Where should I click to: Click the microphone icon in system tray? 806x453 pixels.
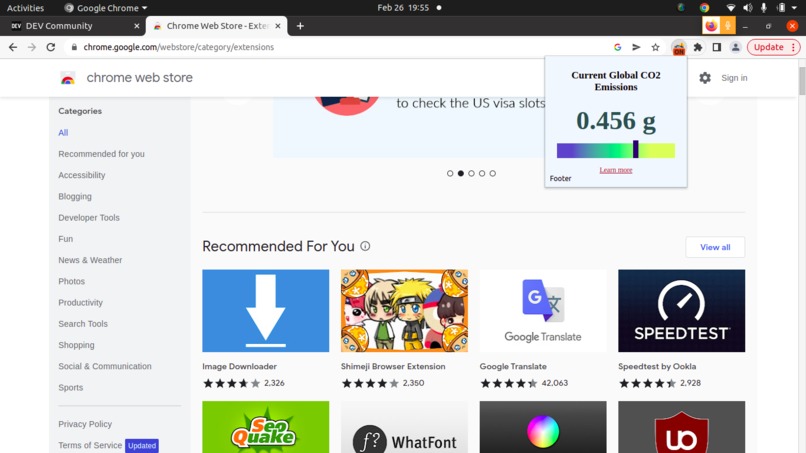pos(764,8)
